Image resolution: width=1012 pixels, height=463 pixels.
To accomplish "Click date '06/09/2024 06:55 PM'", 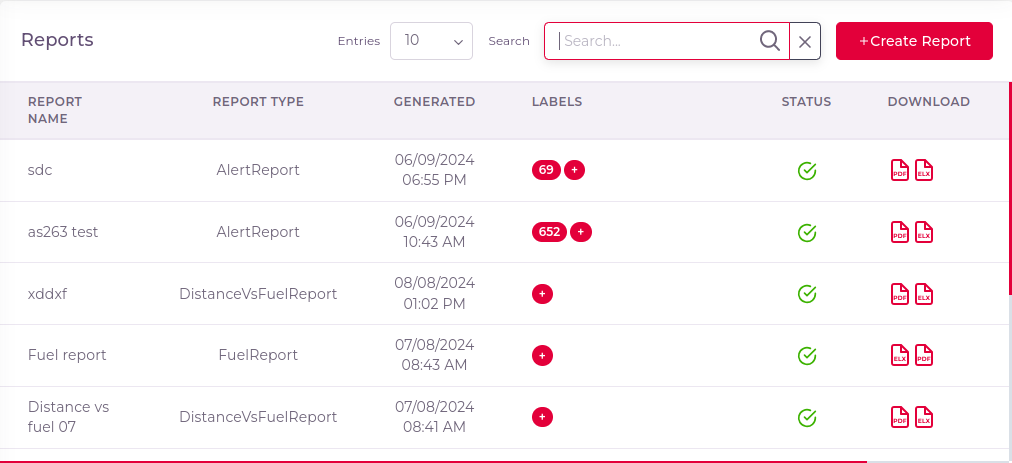I will pyautogui.click(x=434, y=170).
